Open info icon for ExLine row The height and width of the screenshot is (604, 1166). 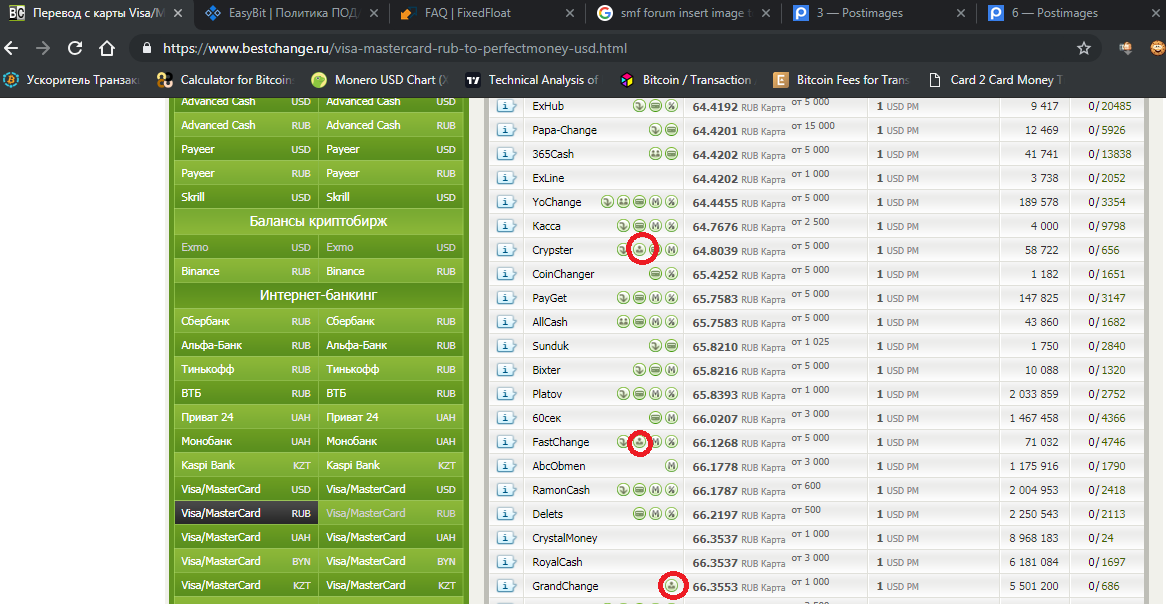point(506,179)
